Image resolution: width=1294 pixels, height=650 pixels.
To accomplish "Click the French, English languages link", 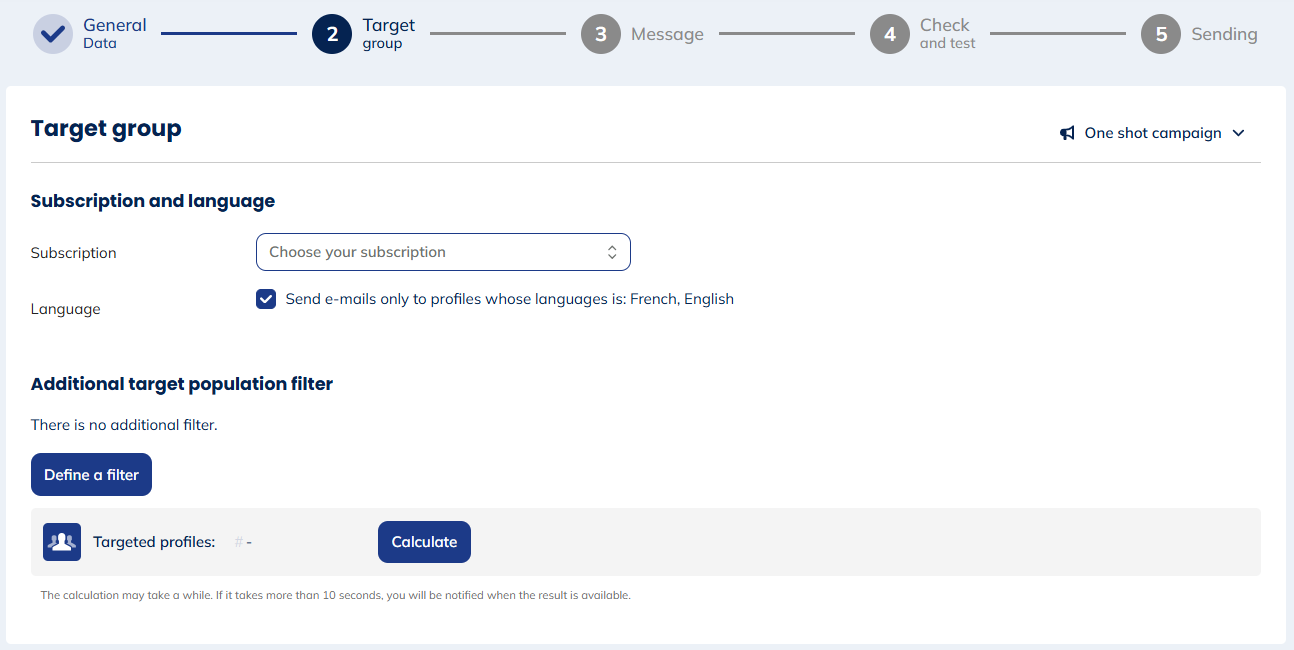I will (679, 298).
